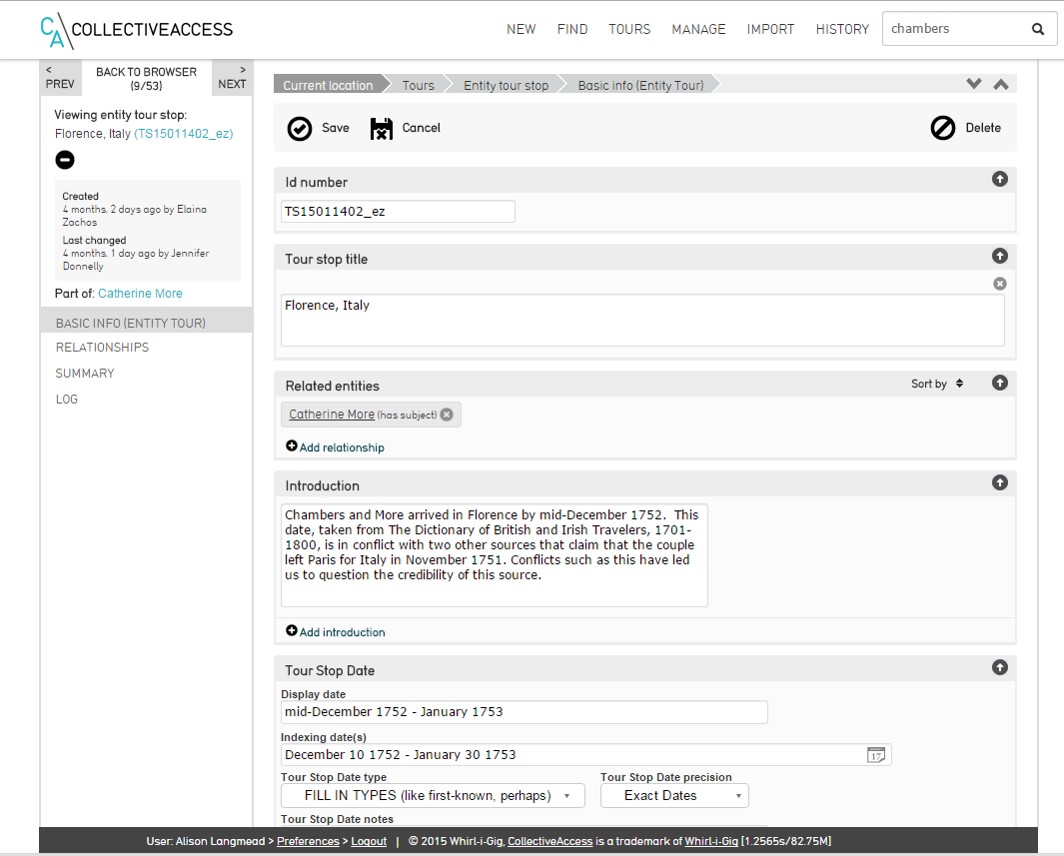Image resolution: width=1064 pixels, height=856 pixels.
Task: Expand all bundles with the up chevron
Action: pos(1001,84)
